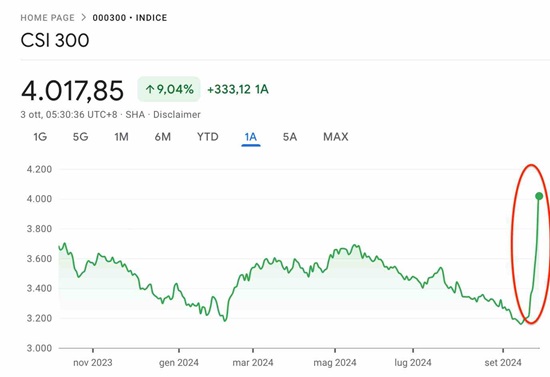Viewport: 550px width, 377px height.
Task: Click the 000300 · INDICE breadcrumb
Action: point(130,18)
